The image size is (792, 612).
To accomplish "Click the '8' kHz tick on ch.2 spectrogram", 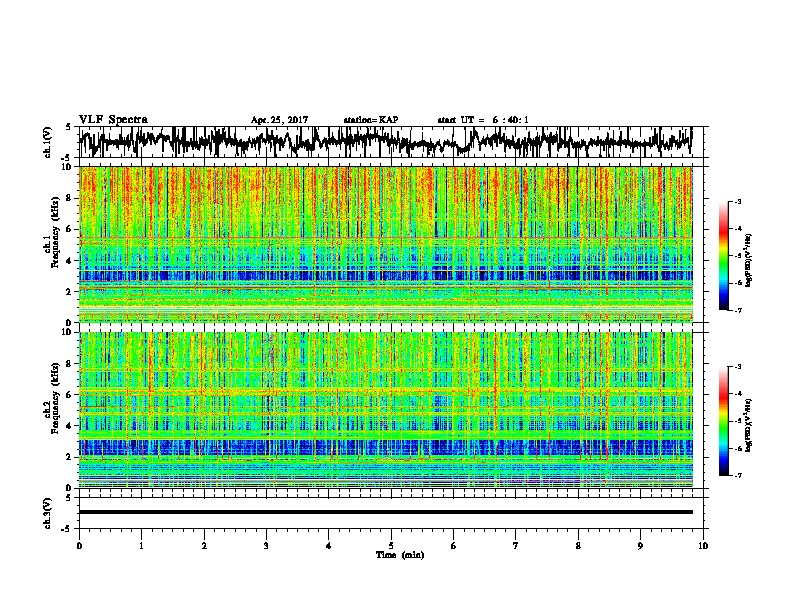I will pos(70,364).
